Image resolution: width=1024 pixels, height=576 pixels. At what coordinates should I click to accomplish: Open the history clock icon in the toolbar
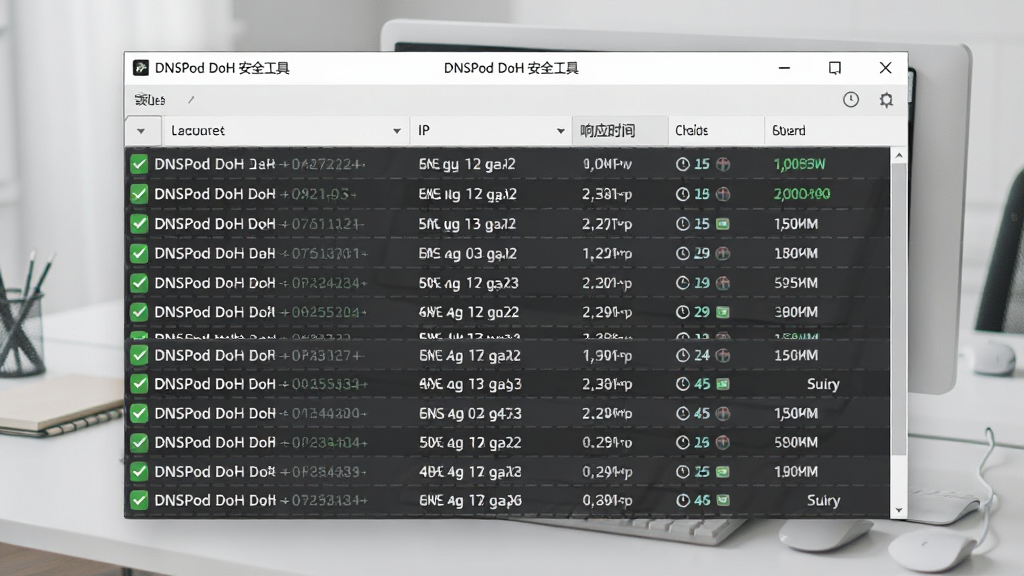tap(850, 99)
